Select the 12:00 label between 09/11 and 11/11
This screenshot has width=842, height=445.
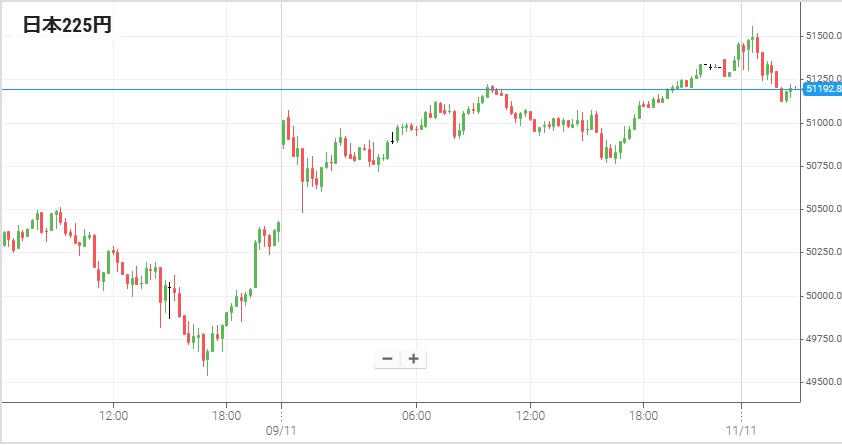coord(530,414)
